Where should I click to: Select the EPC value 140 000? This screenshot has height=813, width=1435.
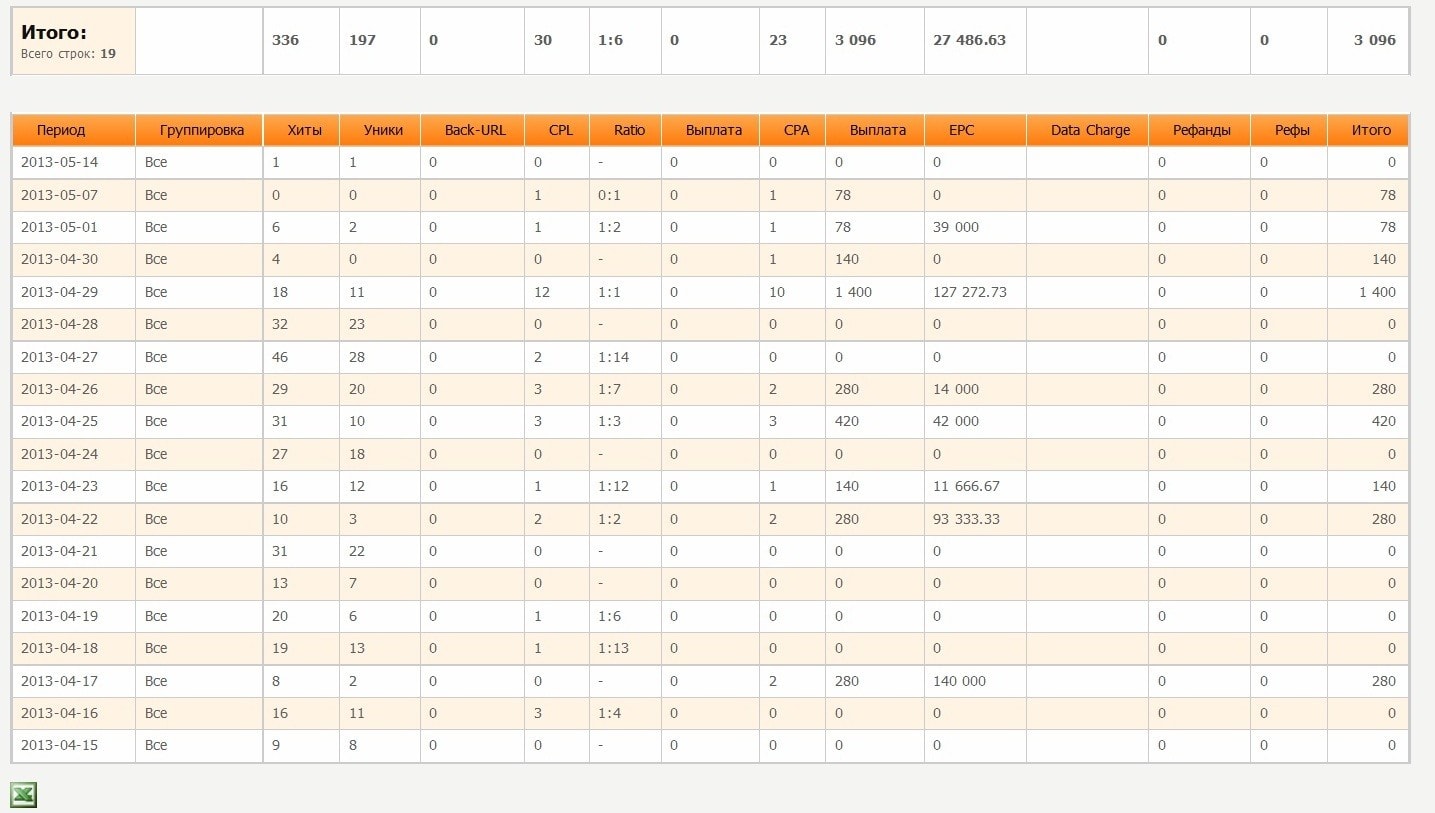click(959, 681)
